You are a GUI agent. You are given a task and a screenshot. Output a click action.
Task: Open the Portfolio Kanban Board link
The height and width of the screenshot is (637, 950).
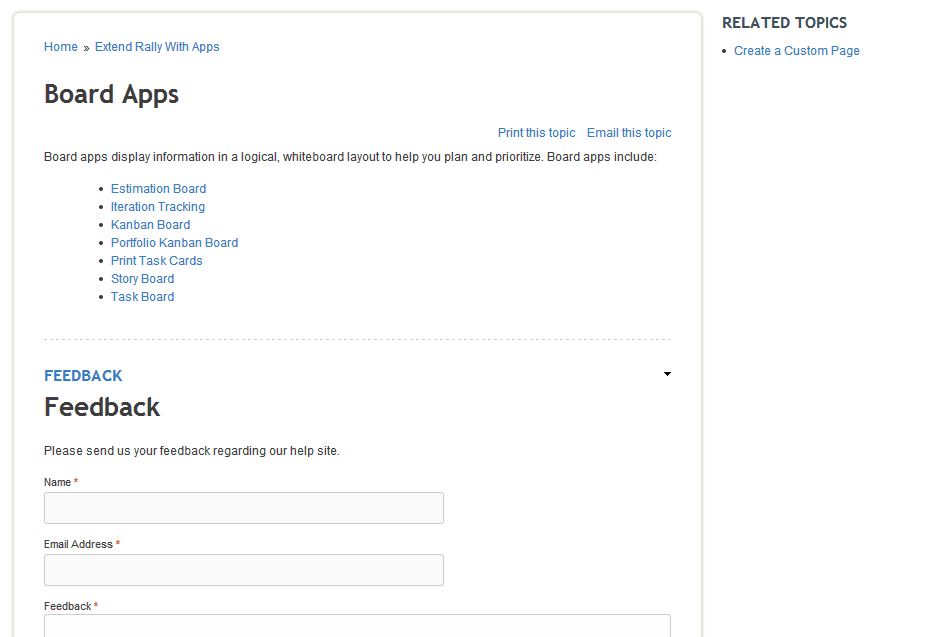pyautogui.click(x=174, y=242)
